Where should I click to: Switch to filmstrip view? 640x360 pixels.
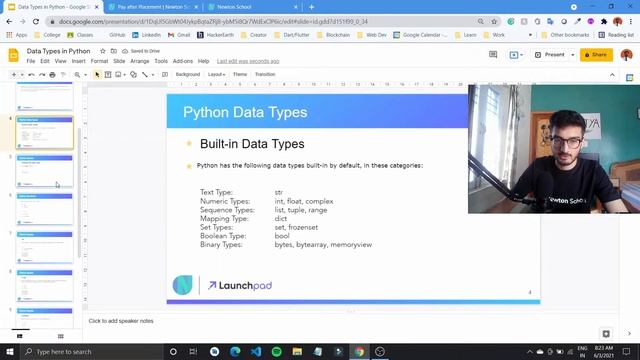[20, 336]
